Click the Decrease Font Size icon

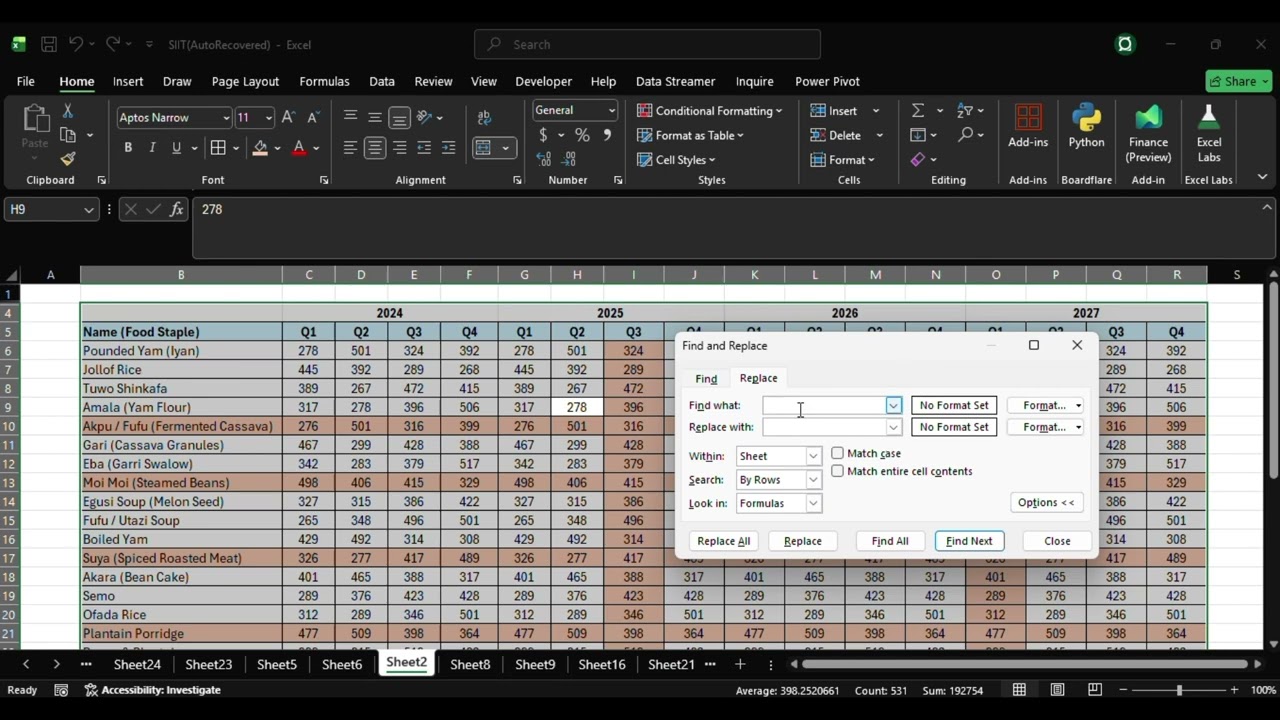point(313,117)
